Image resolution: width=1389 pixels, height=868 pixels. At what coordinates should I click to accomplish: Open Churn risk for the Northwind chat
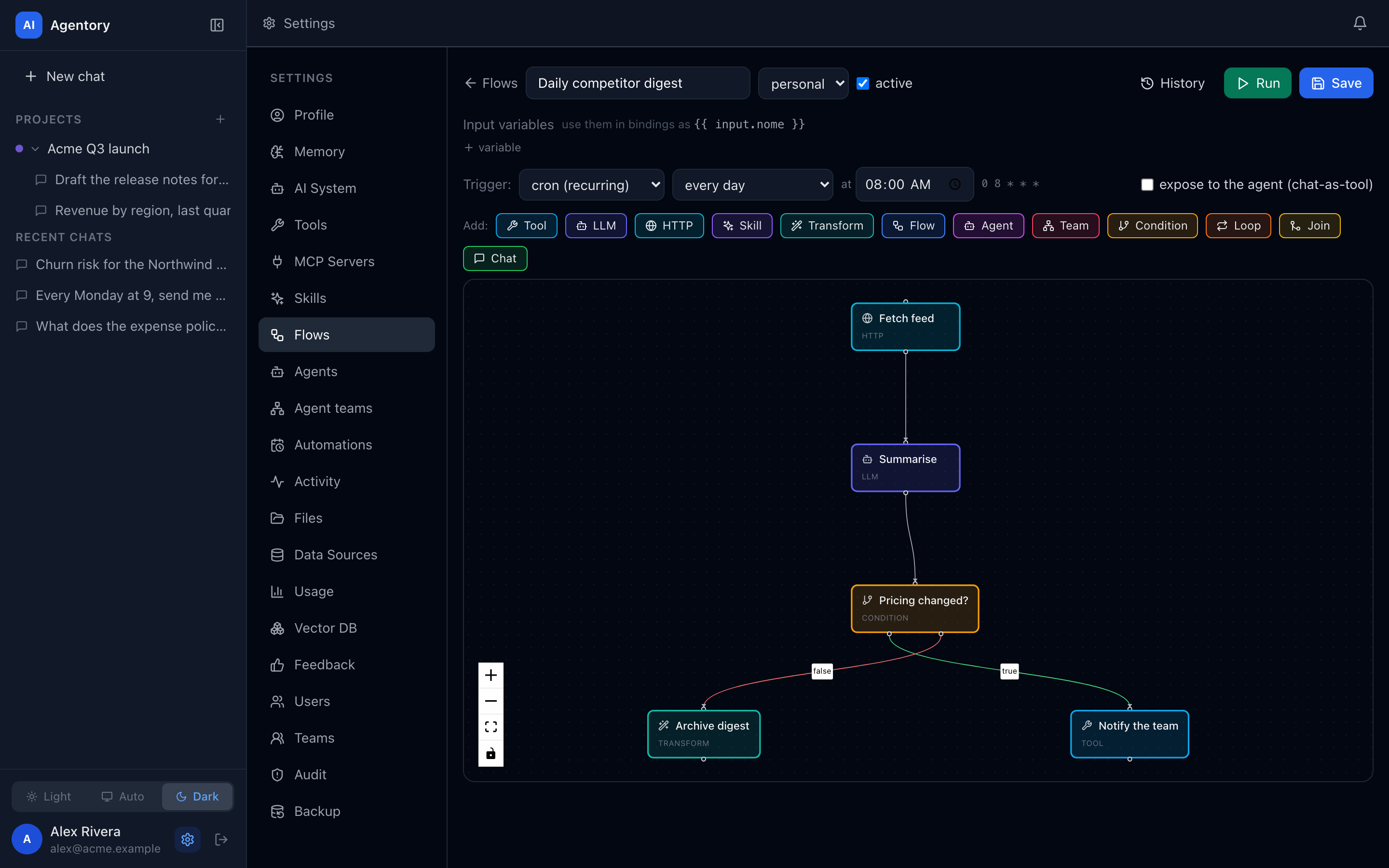tap(123, 264)
